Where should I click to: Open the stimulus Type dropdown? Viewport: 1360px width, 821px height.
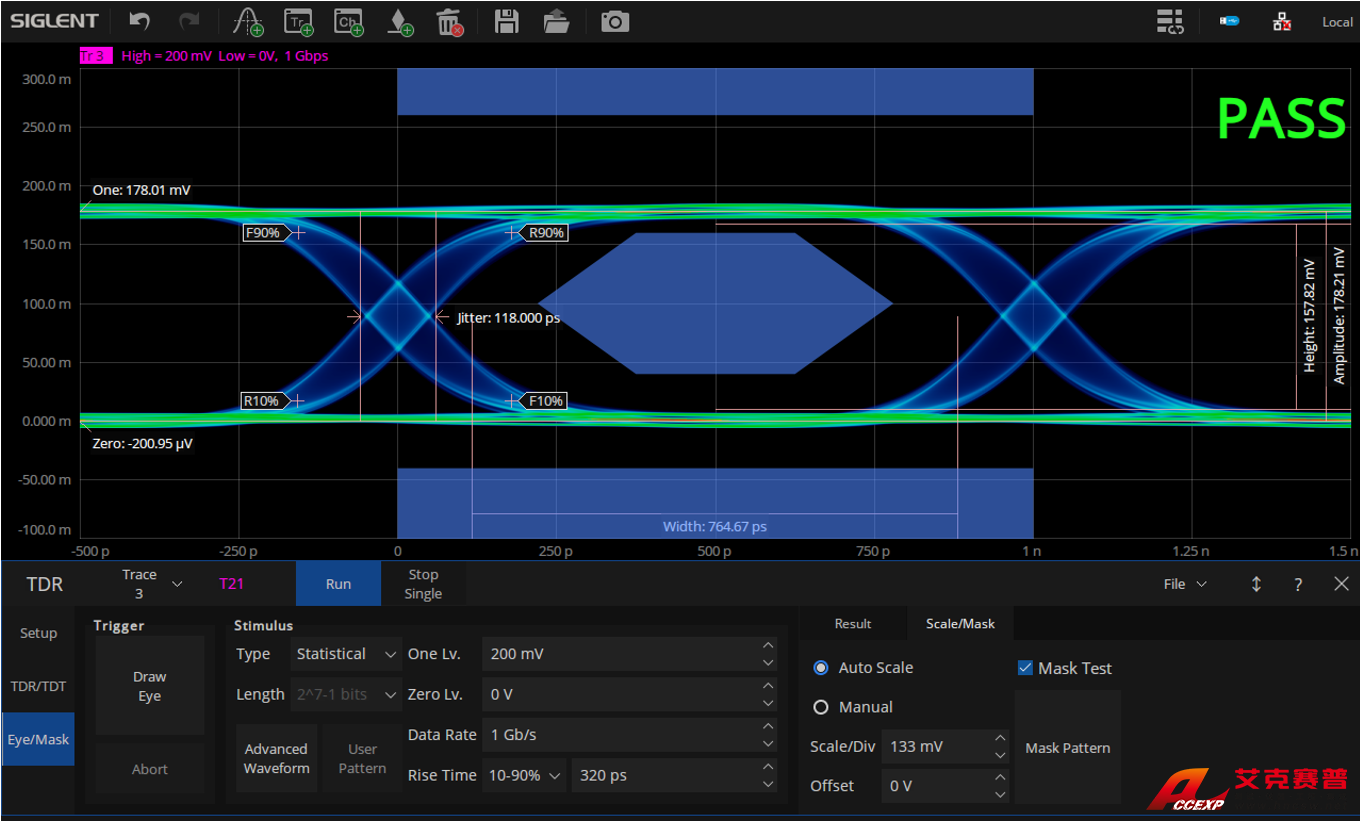tap(346, 654)
